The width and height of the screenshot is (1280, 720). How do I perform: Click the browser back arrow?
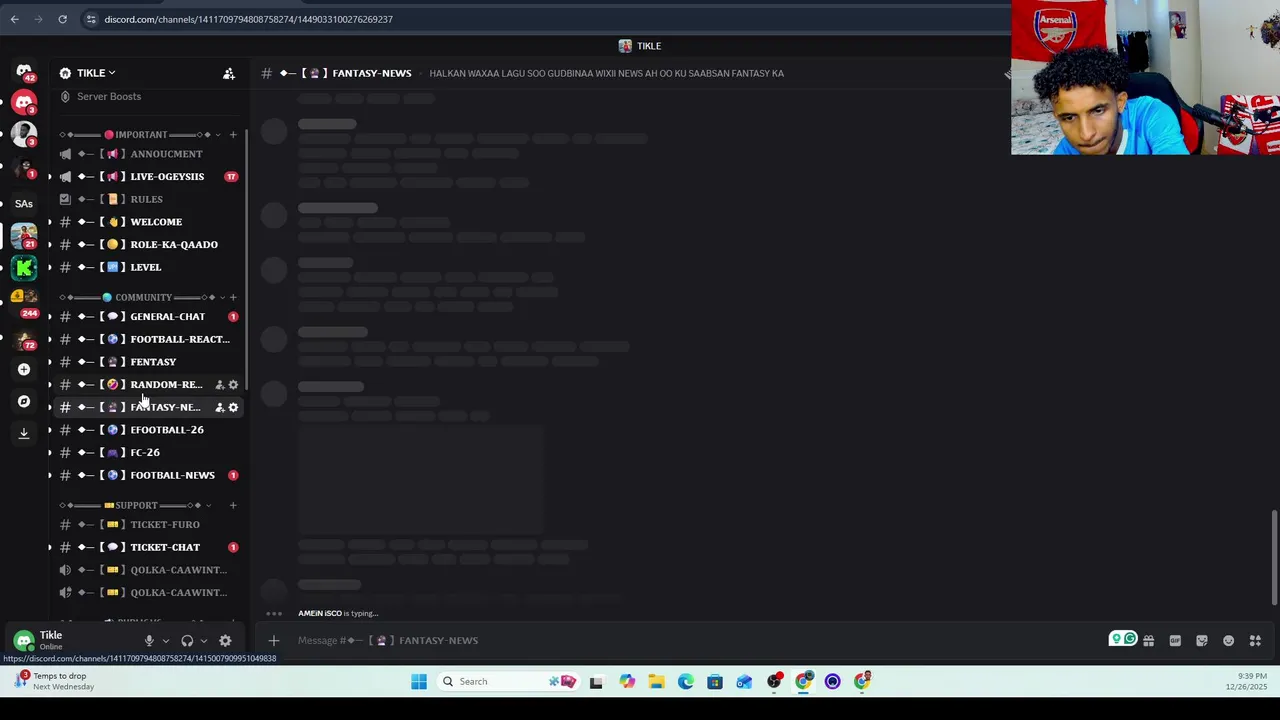coord(14,19)
